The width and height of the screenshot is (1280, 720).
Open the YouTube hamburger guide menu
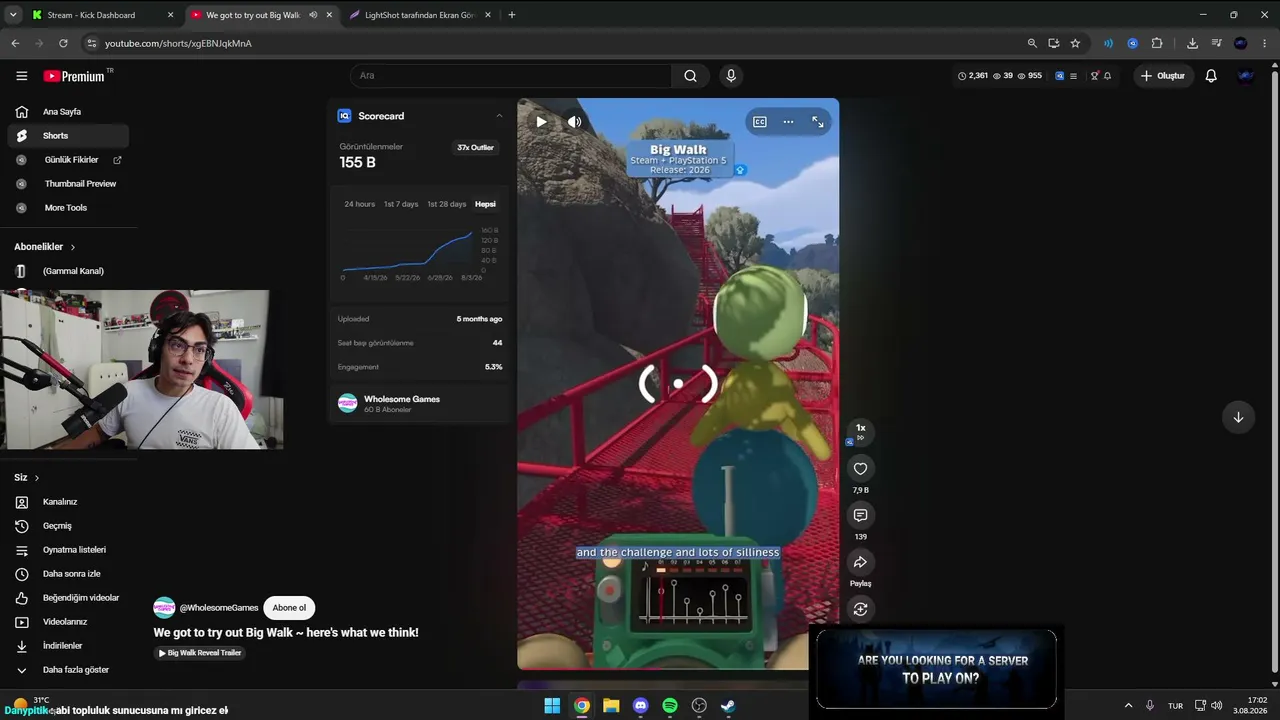click(22, 76)
